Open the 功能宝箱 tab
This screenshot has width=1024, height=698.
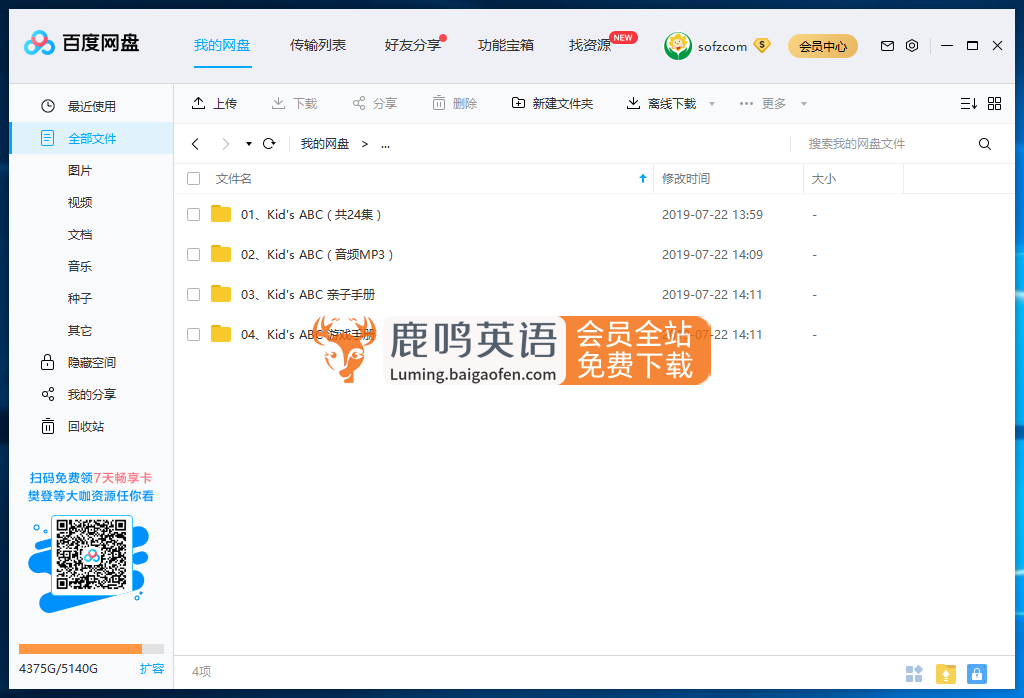tap(505, 45)
